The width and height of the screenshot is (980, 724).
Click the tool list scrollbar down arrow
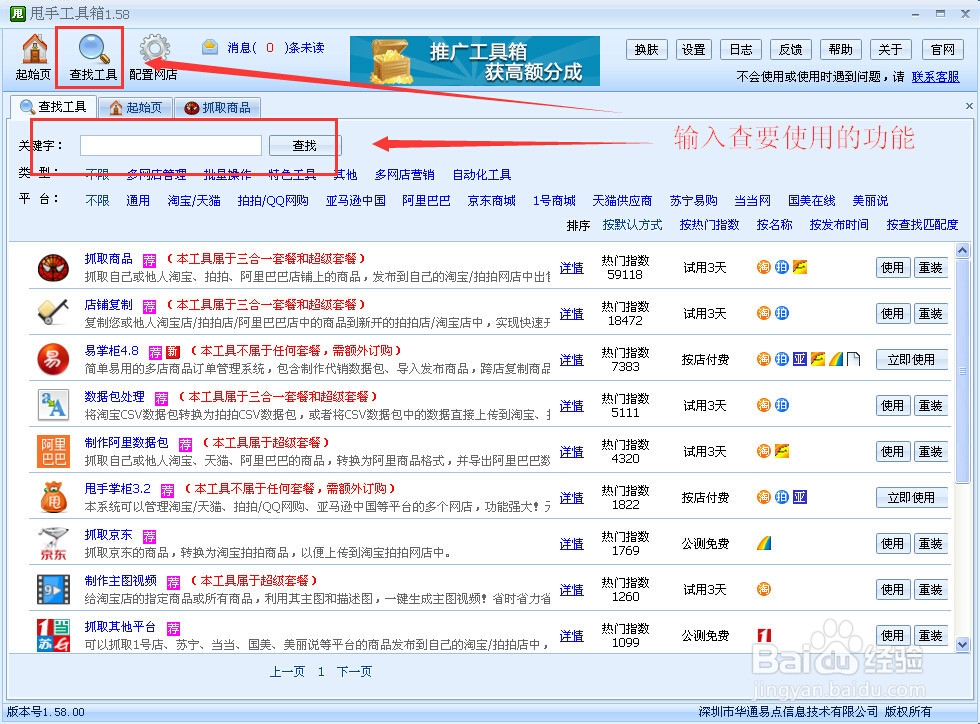[x=962, y=644]
